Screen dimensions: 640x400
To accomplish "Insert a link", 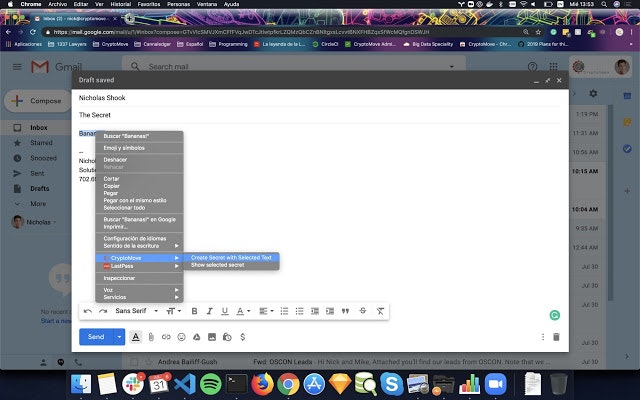I will point(166,337).
